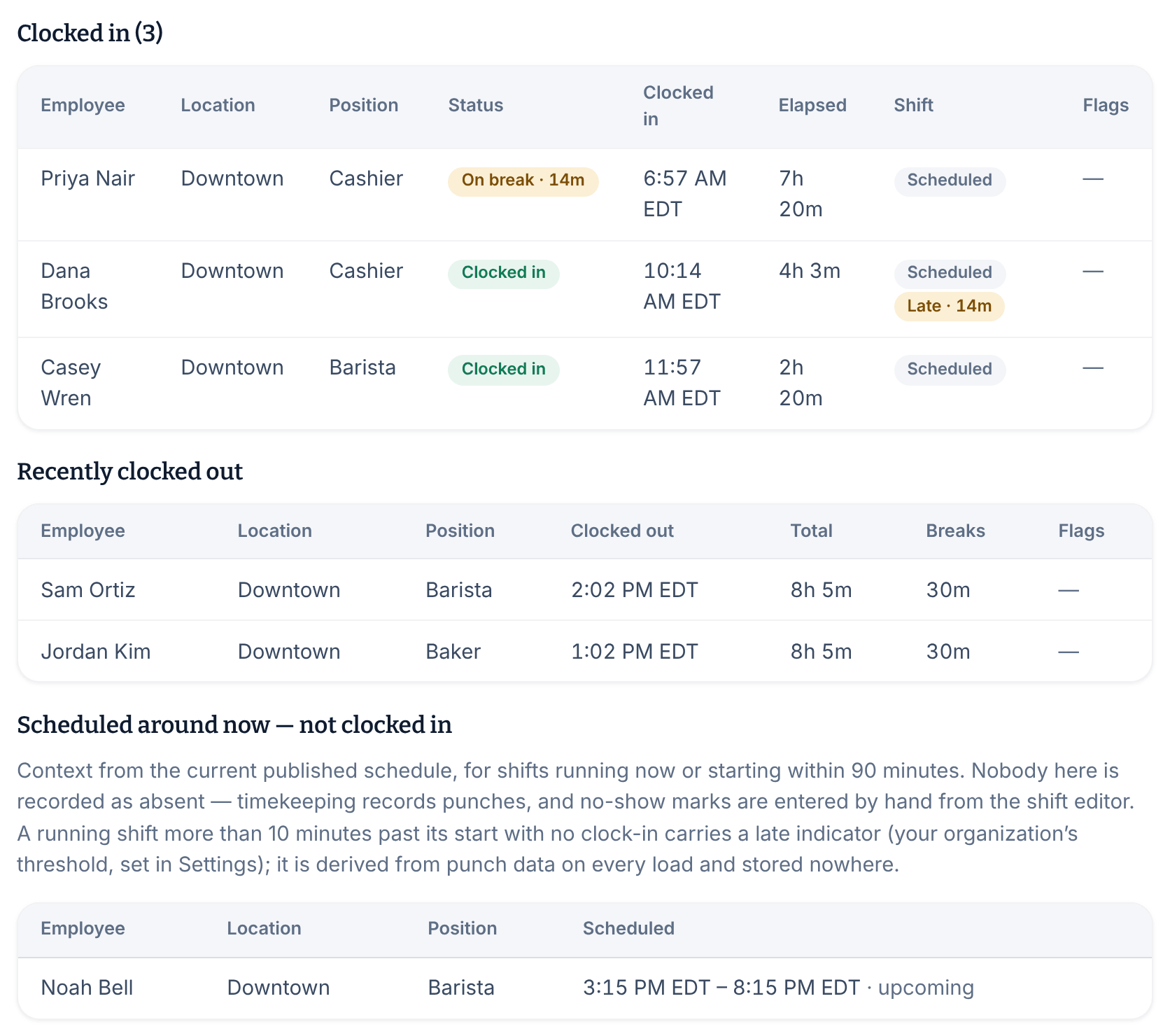Click the 2:02 PM EDT clocked-out time

[635, 590]
